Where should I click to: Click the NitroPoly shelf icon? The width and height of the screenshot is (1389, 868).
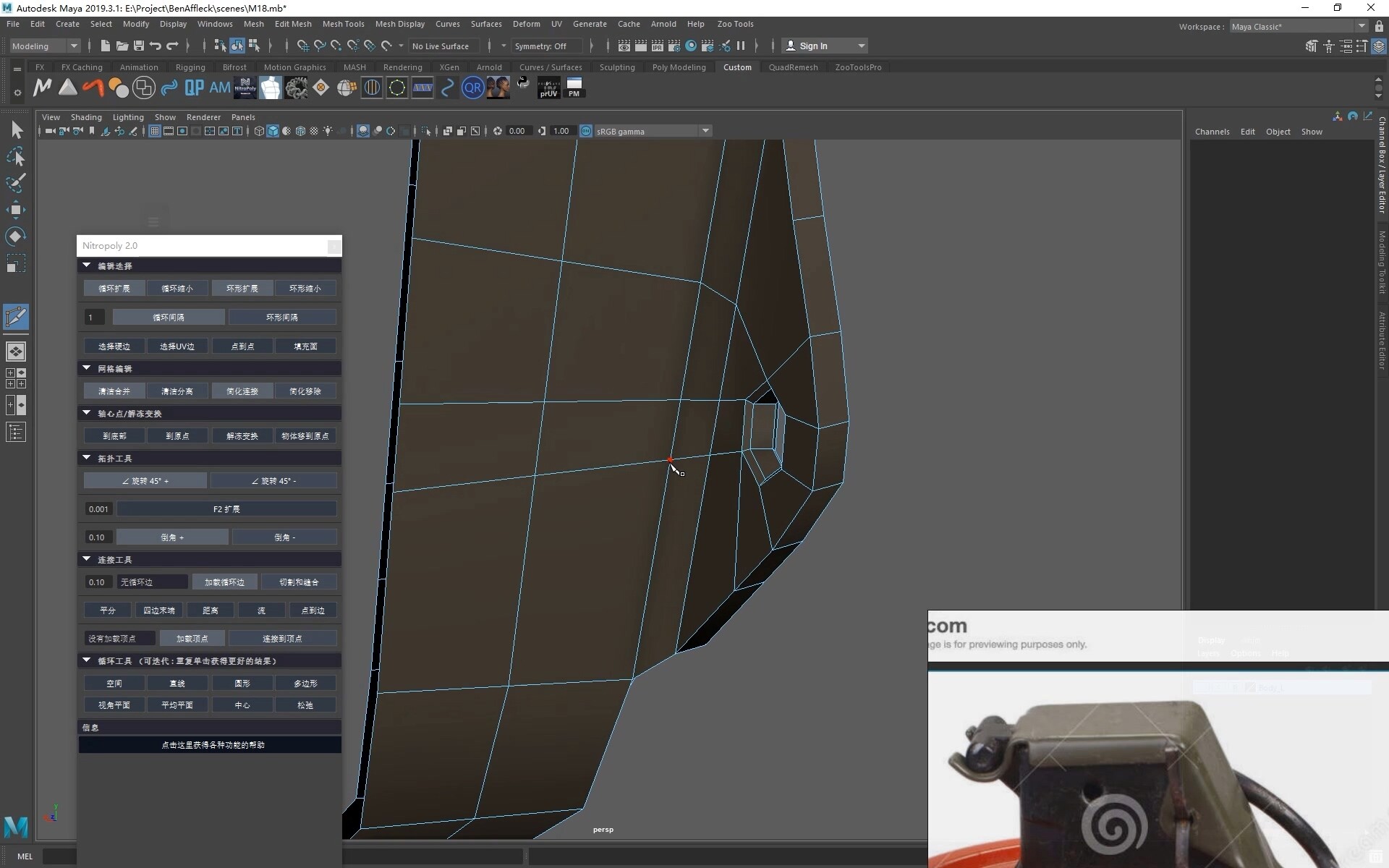tap(245, 88)
